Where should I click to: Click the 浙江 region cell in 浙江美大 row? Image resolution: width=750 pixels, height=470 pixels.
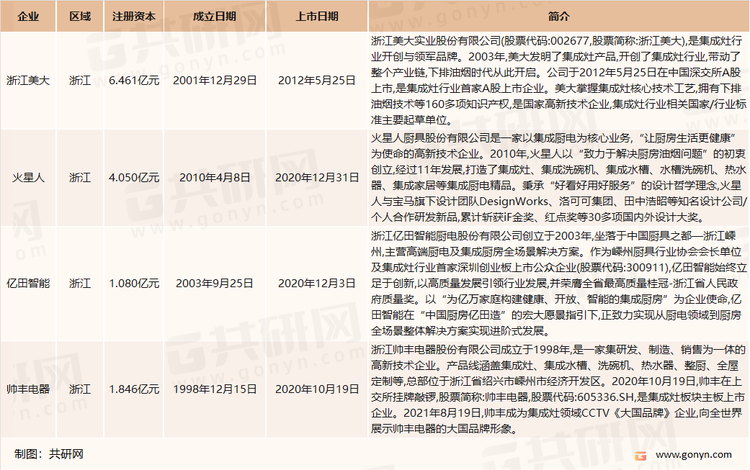tap(80, 80)
